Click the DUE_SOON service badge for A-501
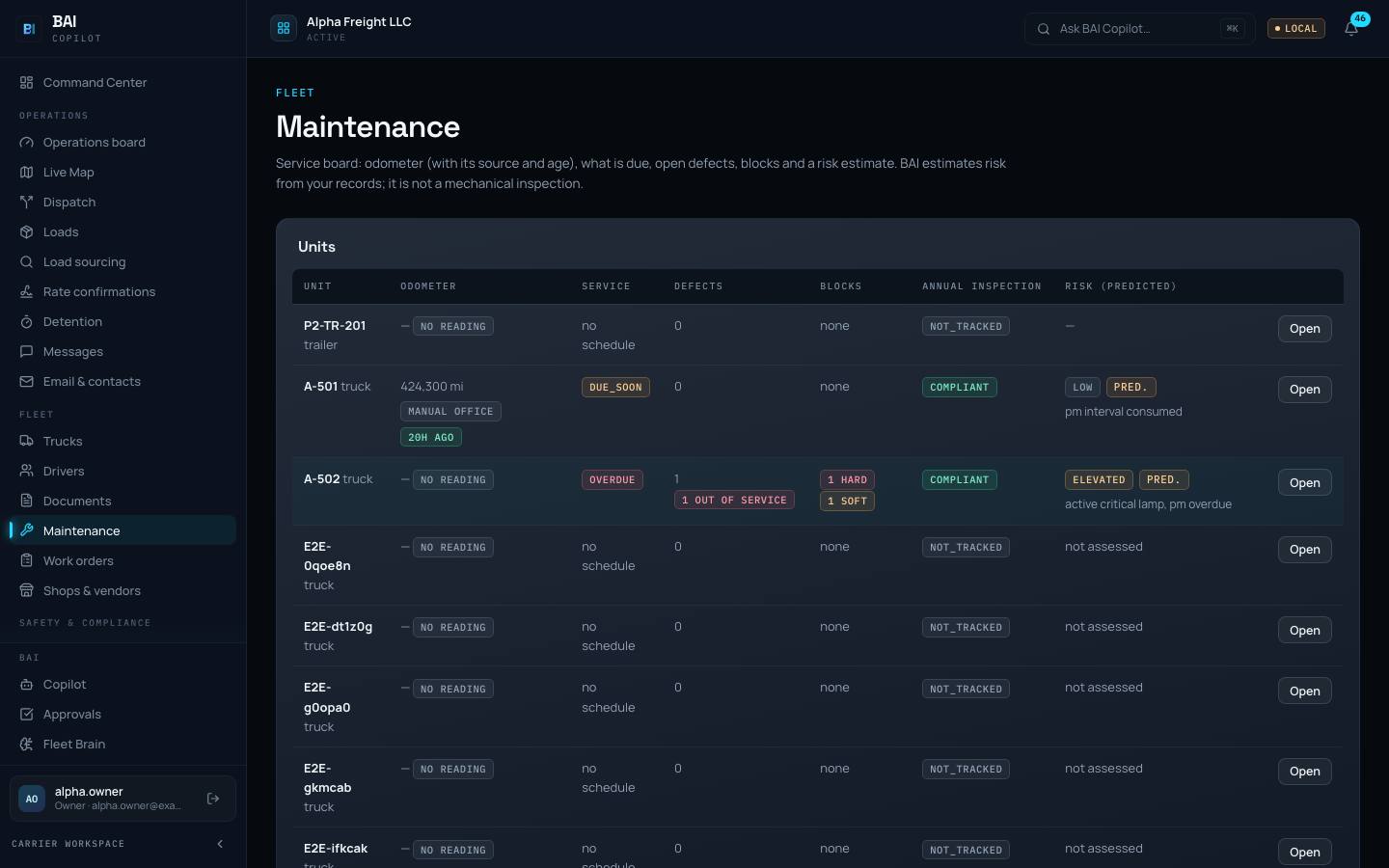This screenshot has width=1389, height=868. [615, 388]
